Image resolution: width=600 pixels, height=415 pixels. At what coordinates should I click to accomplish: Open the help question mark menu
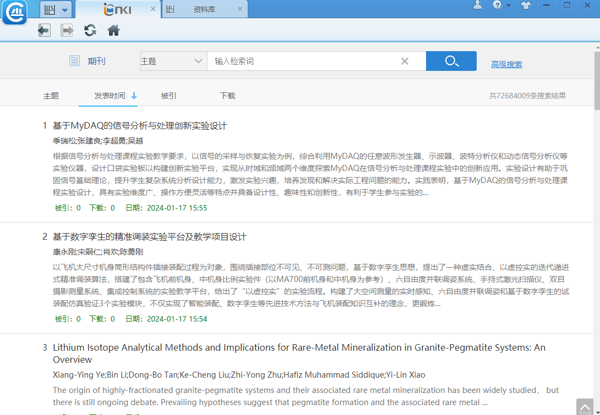pyautogui.click(x=498, y=6)
